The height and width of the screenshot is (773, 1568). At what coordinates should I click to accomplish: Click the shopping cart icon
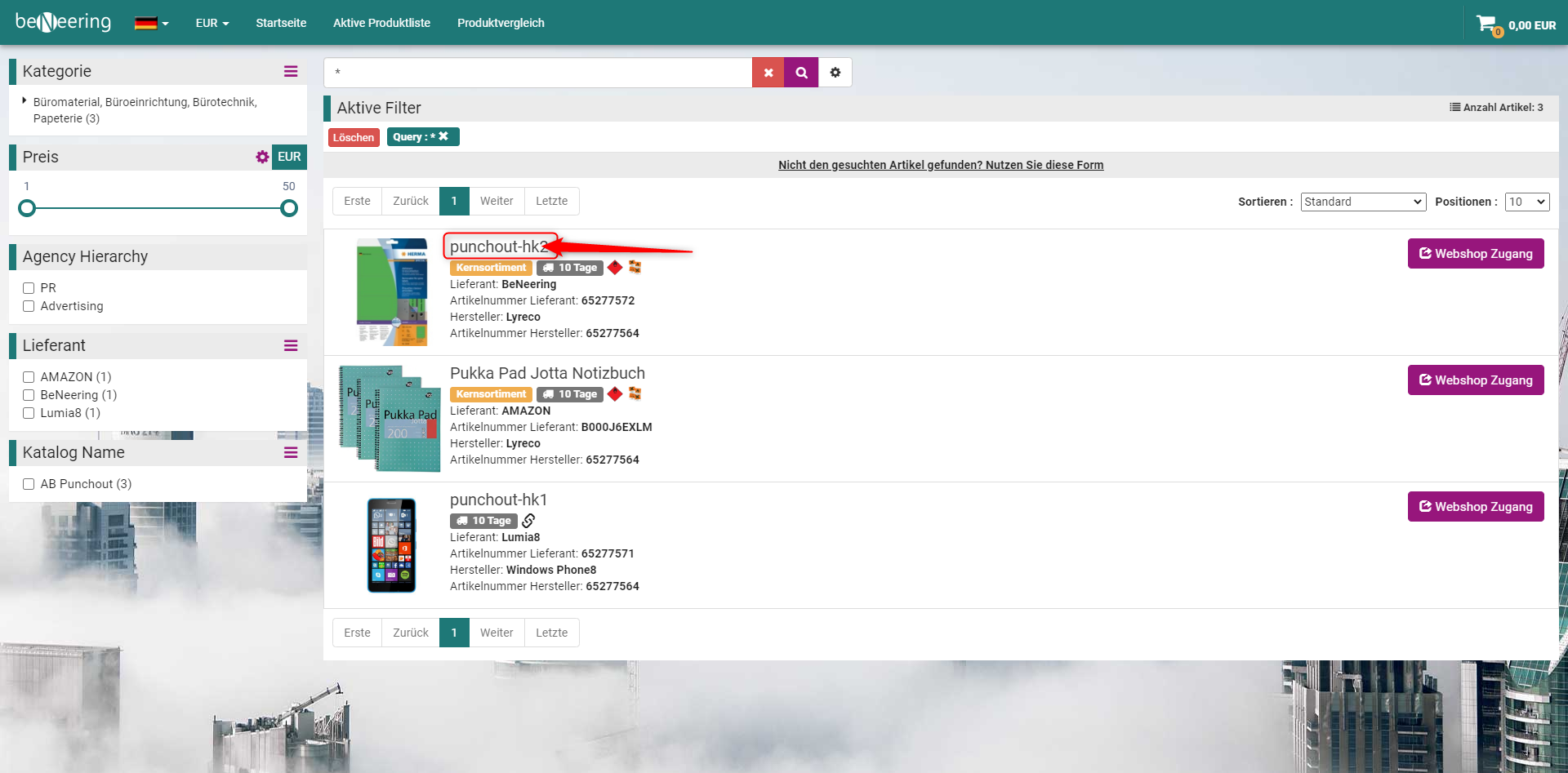click(1486, 24)
